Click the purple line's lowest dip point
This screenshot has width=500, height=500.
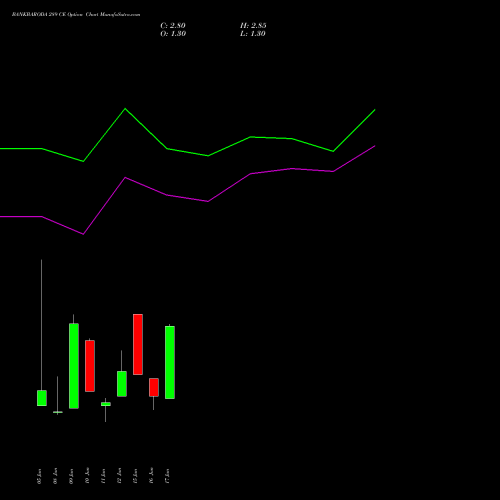(83, 234)
